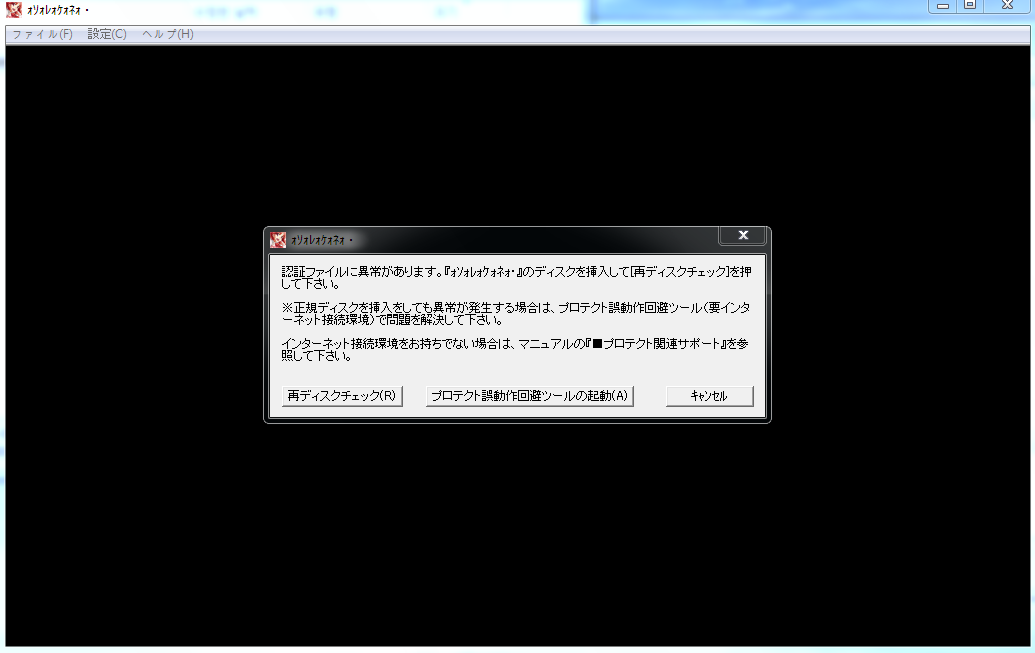Maximize the main application window
Screen dimensions: 1035x653
[x=969, y=6]
